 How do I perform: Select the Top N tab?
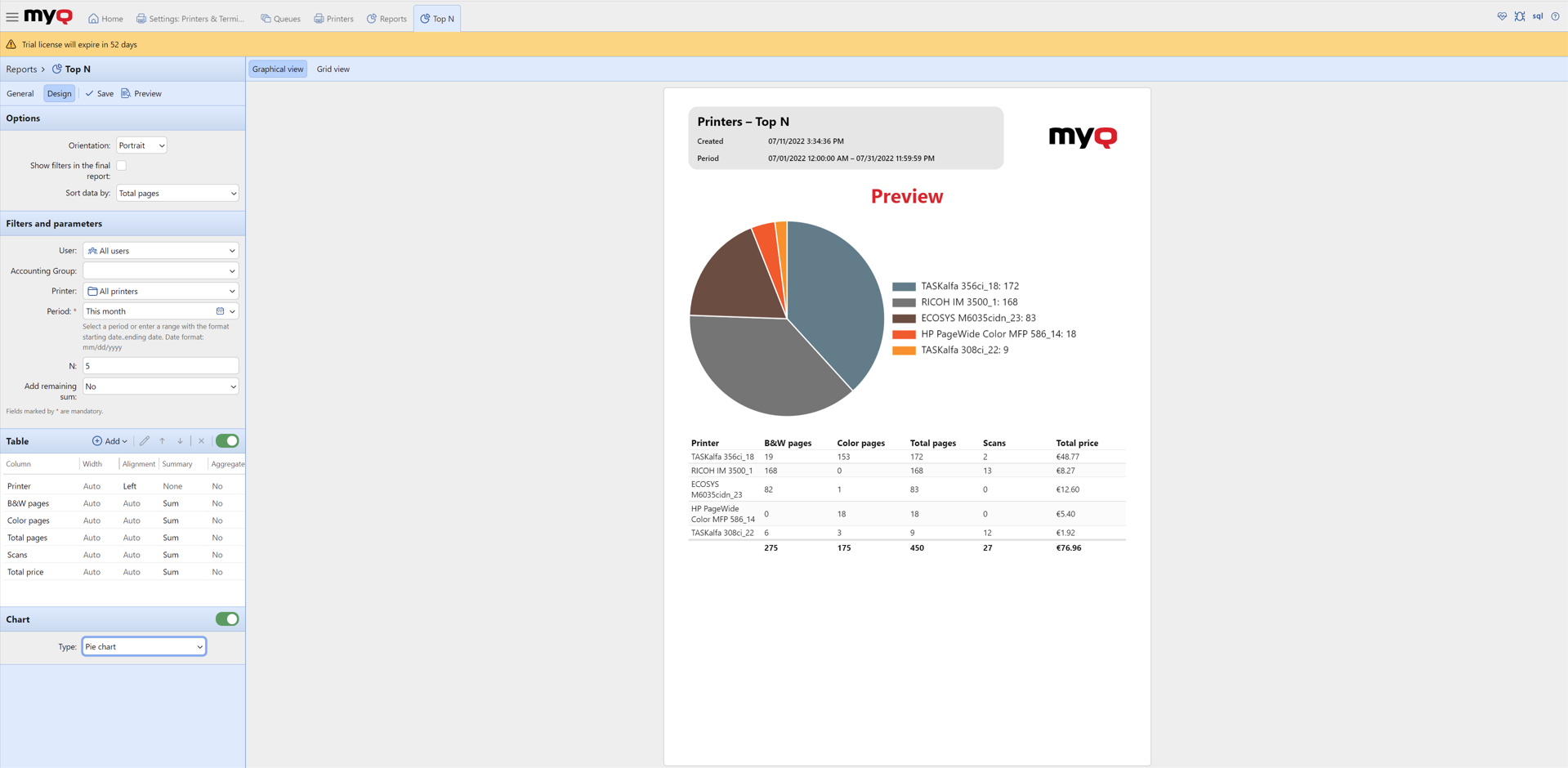(437, 19)
